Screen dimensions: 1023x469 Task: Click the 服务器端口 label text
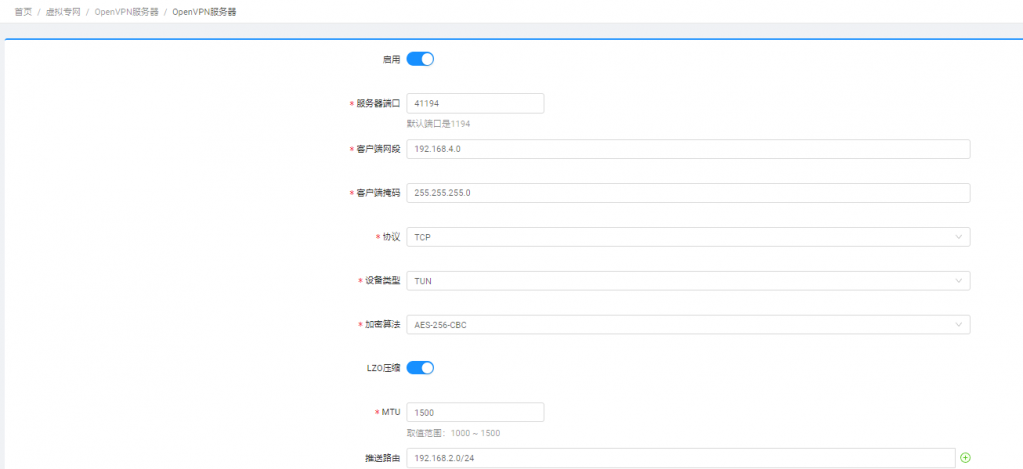378,104
